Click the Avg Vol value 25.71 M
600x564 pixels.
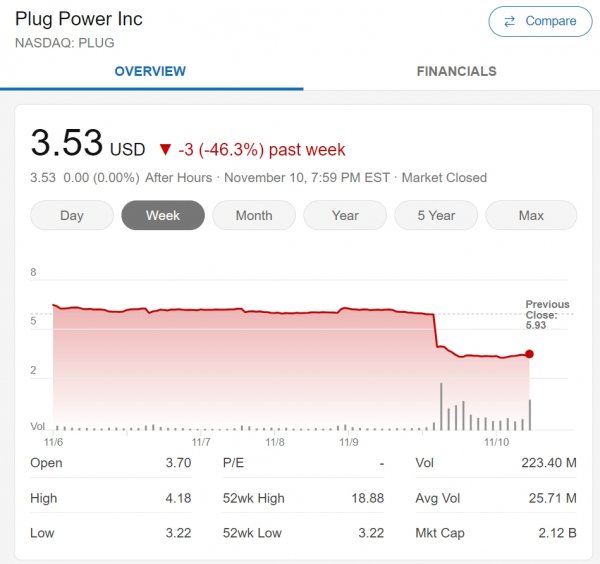click(x=553, y=498)
